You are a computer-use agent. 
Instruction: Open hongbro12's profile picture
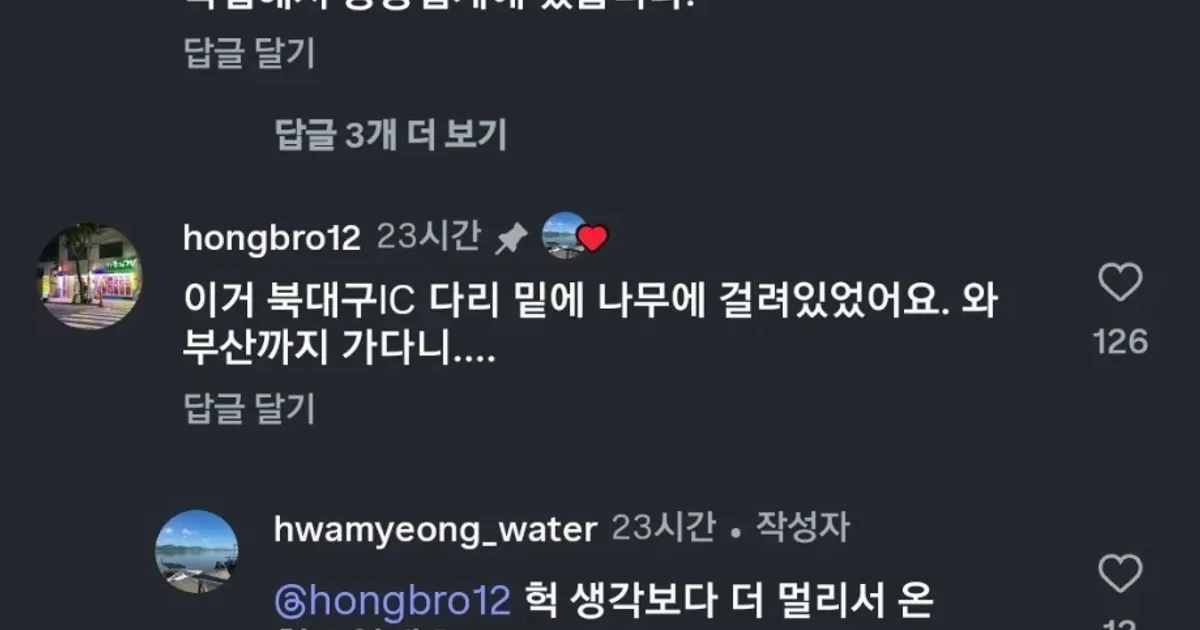[90, 276]
